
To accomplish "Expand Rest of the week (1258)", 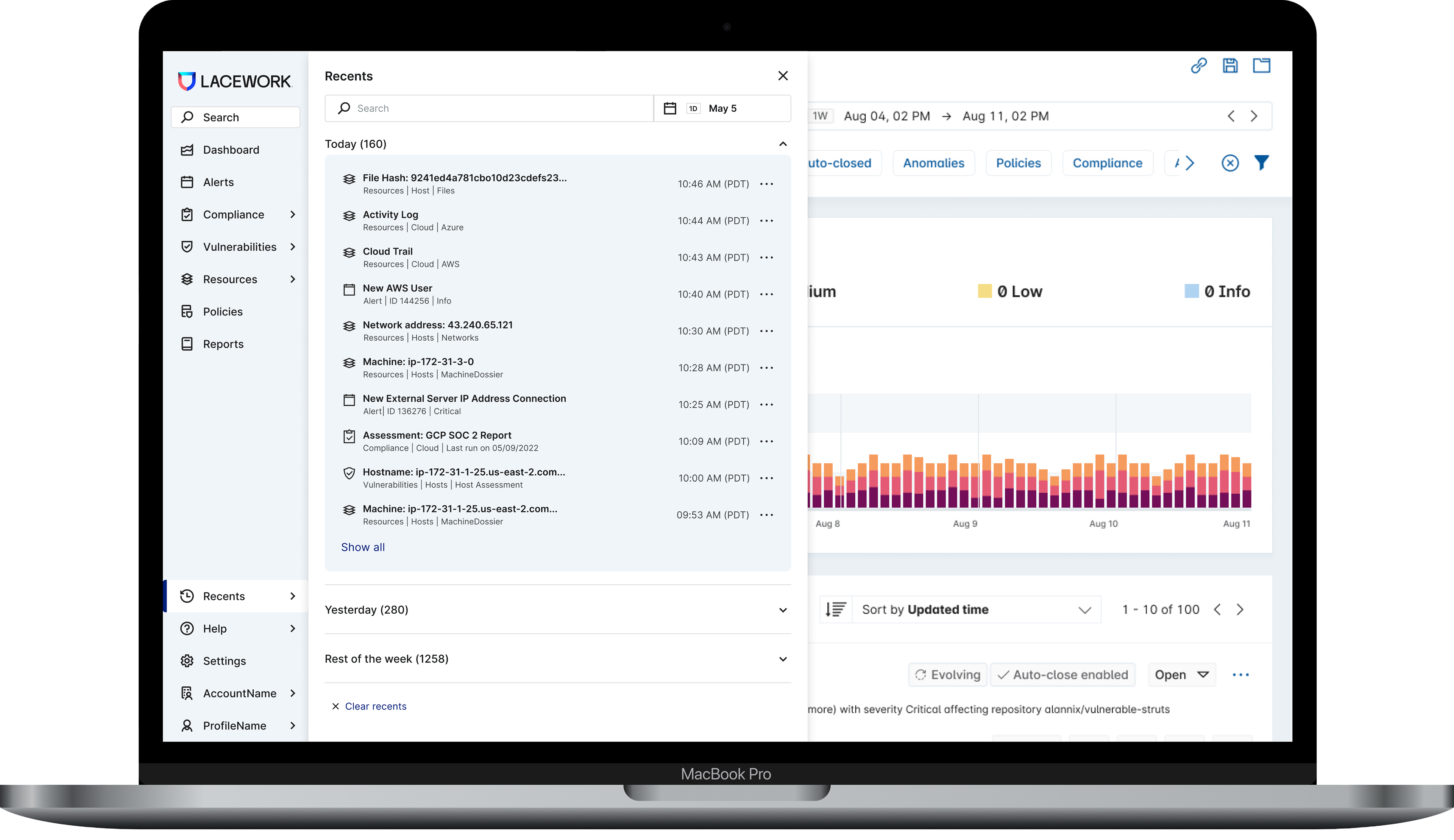I will pyautogui.click(x=783, y=659).
